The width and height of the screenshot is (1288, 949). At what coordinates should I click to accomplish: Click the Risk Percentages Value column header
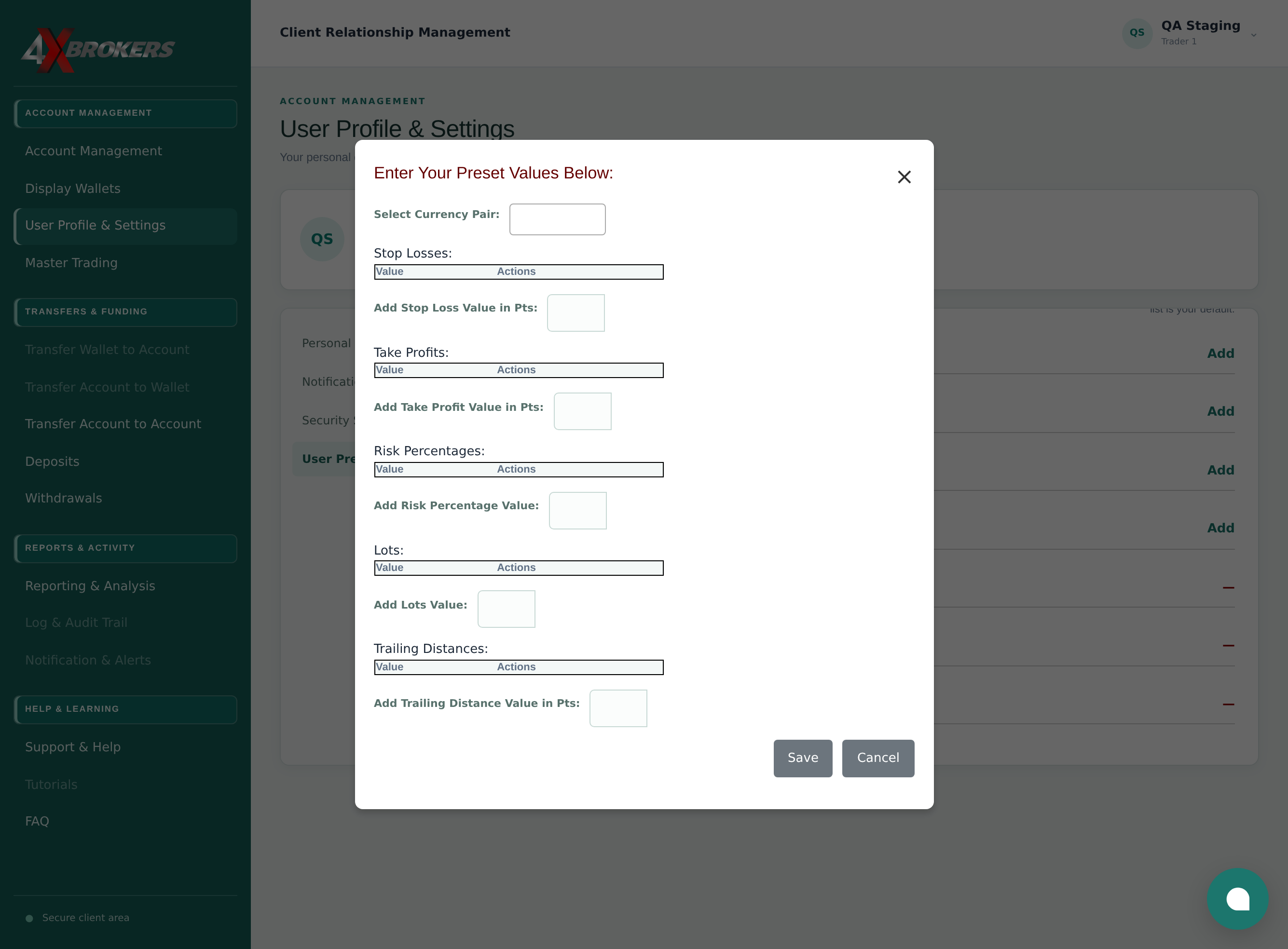coord(390,469)
